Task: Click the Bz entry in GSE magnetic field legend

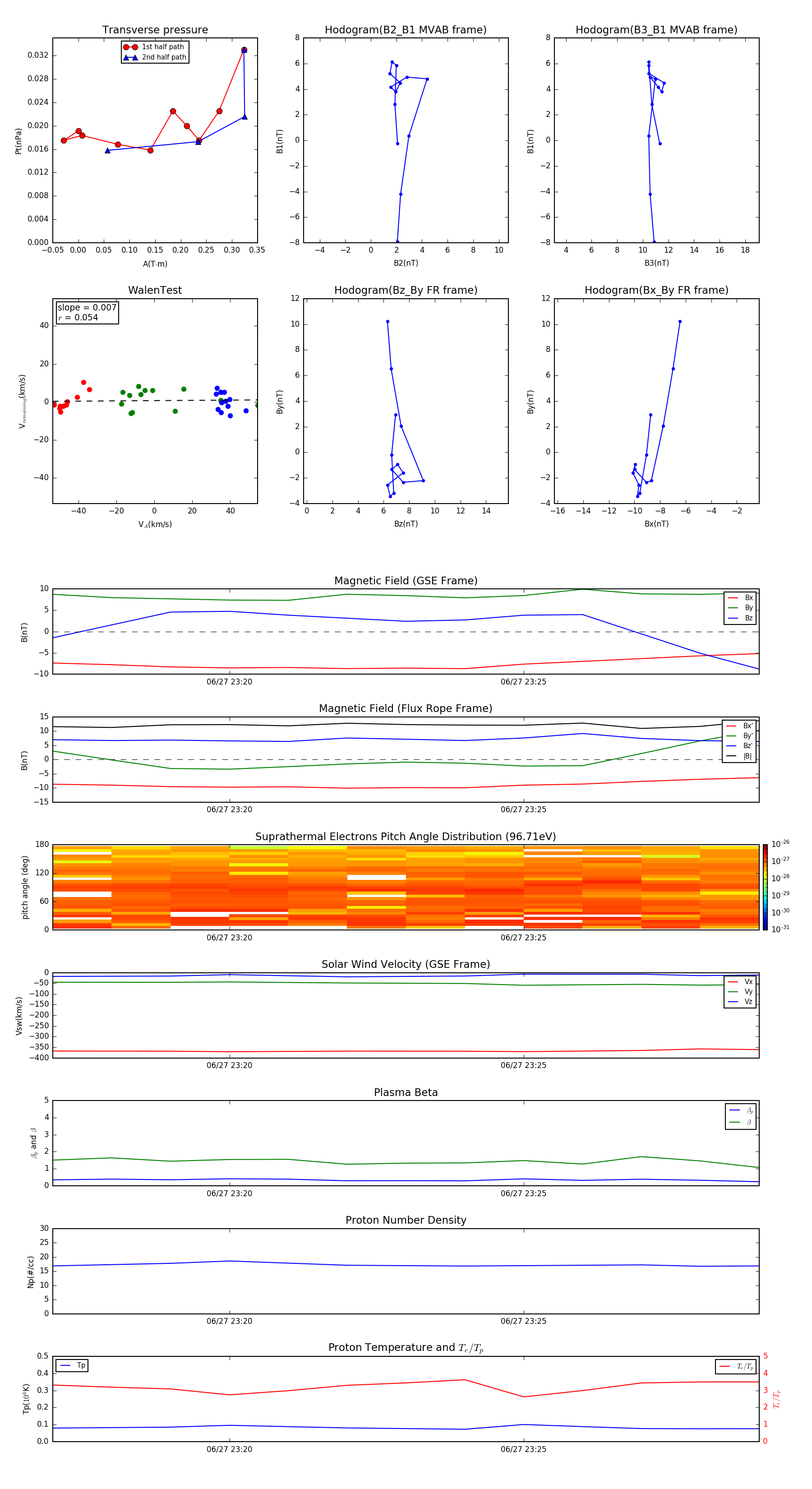Action: tap(741, 618)
